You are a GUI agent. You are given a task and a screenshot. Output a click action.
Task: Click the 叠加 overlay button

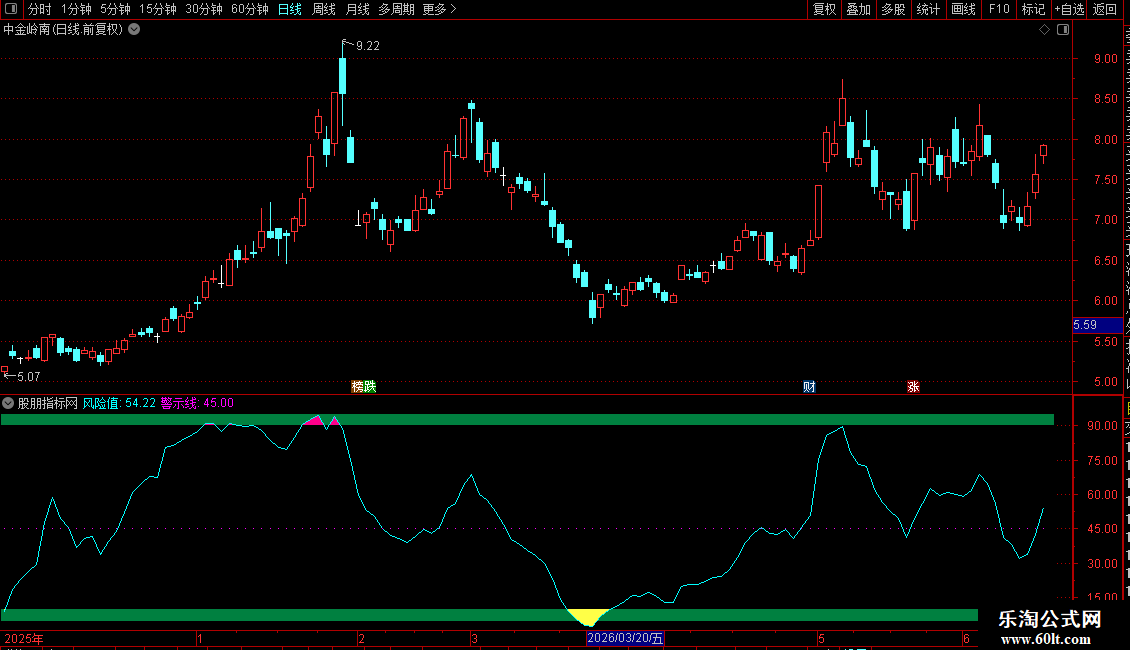point(859,9)
